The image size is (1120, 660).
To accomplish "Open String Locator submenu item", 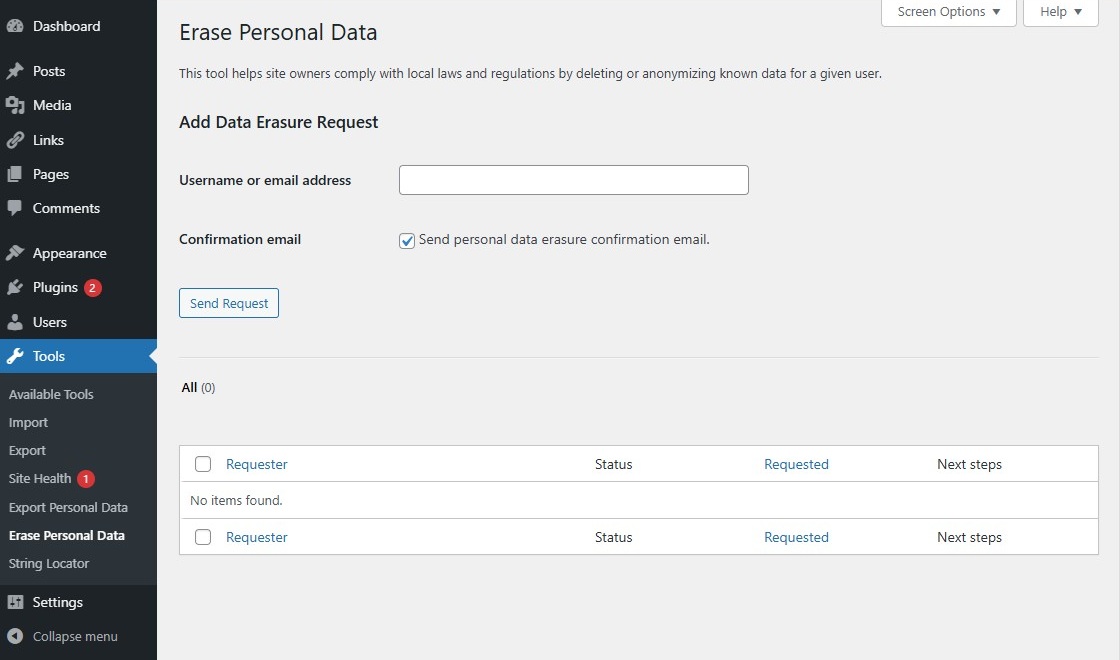I will point(49,564).
